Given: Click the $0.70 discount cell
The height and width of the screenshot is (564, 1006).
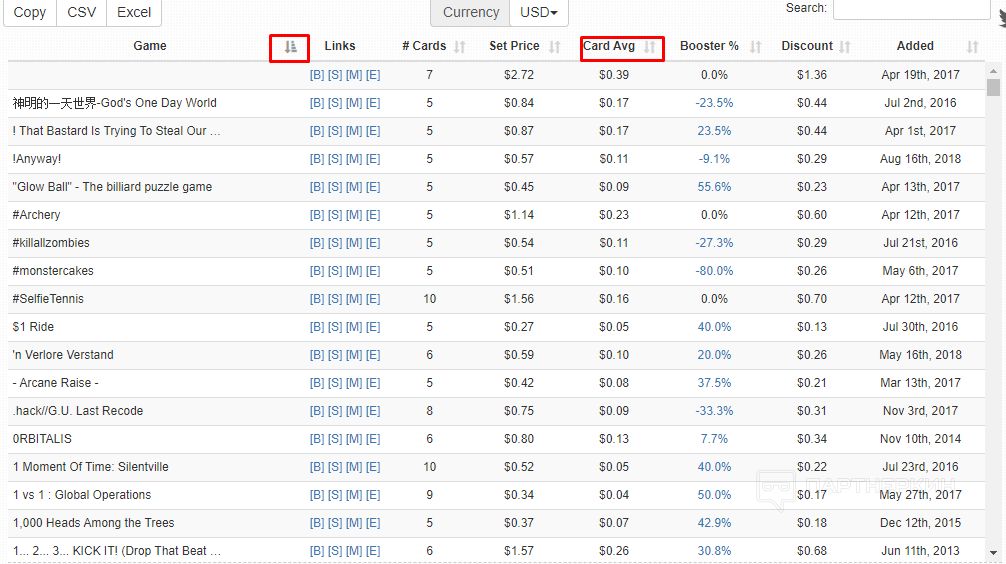Looking at the screenshot, I should 812,299.
